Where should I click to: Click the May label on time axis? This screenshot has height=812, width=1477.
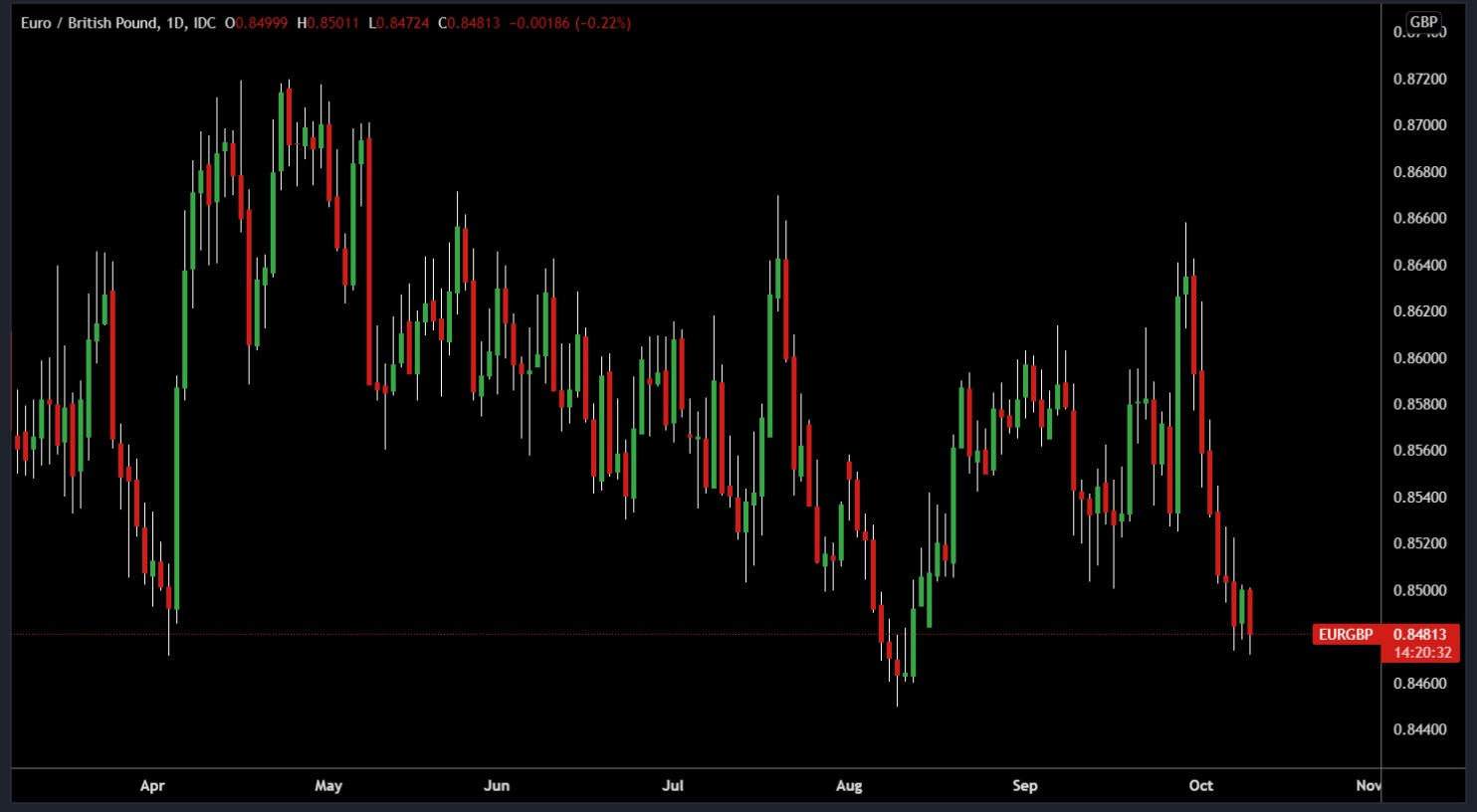[328, 785]
